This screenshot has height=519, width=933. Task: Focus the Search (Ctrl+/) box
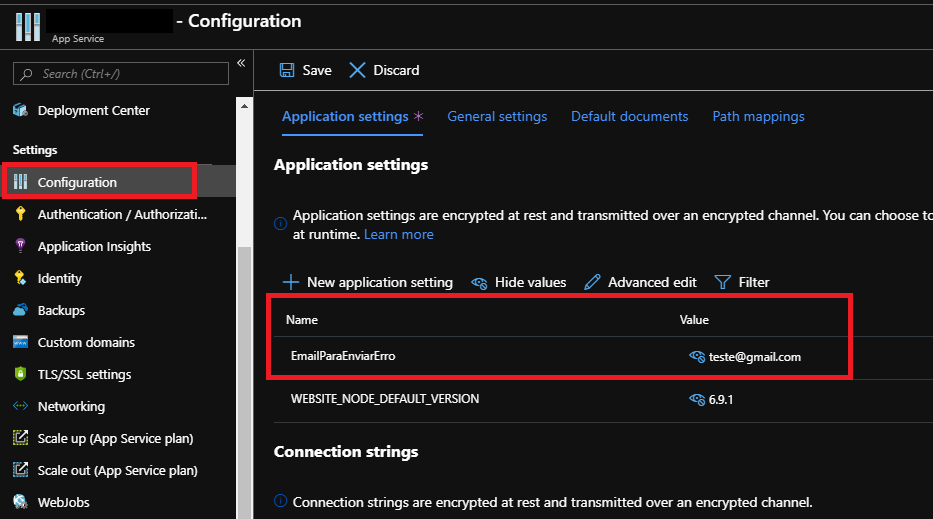click(x=120, y=74)
